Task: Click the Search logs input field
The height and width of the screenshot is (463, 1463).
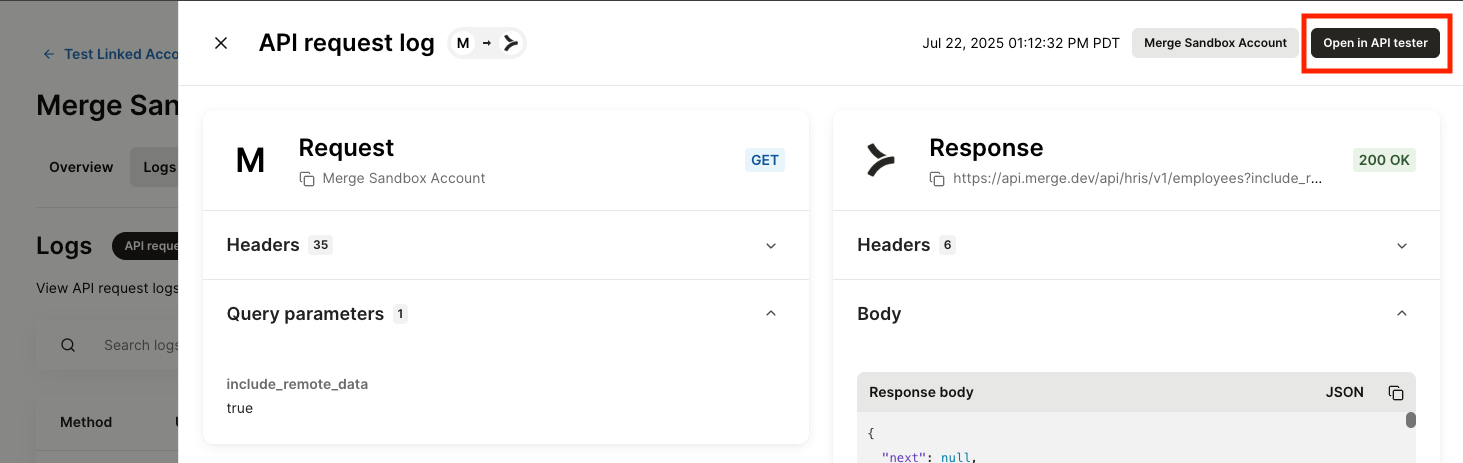Action: [x=140, y=345]
